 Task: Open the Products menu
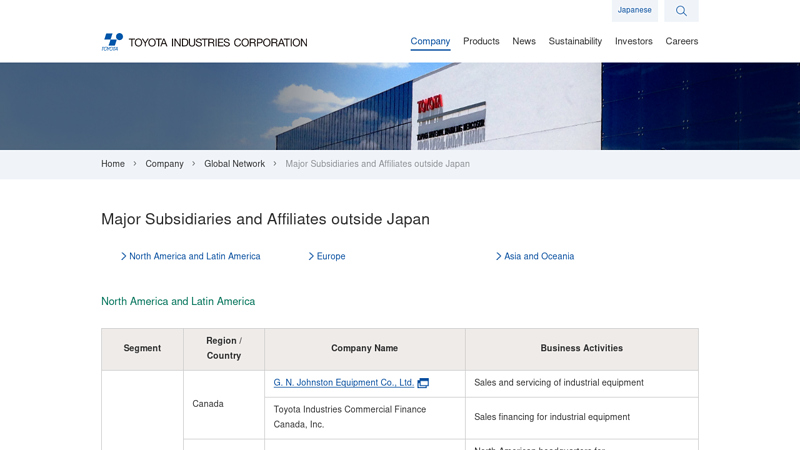click(481, 41)
